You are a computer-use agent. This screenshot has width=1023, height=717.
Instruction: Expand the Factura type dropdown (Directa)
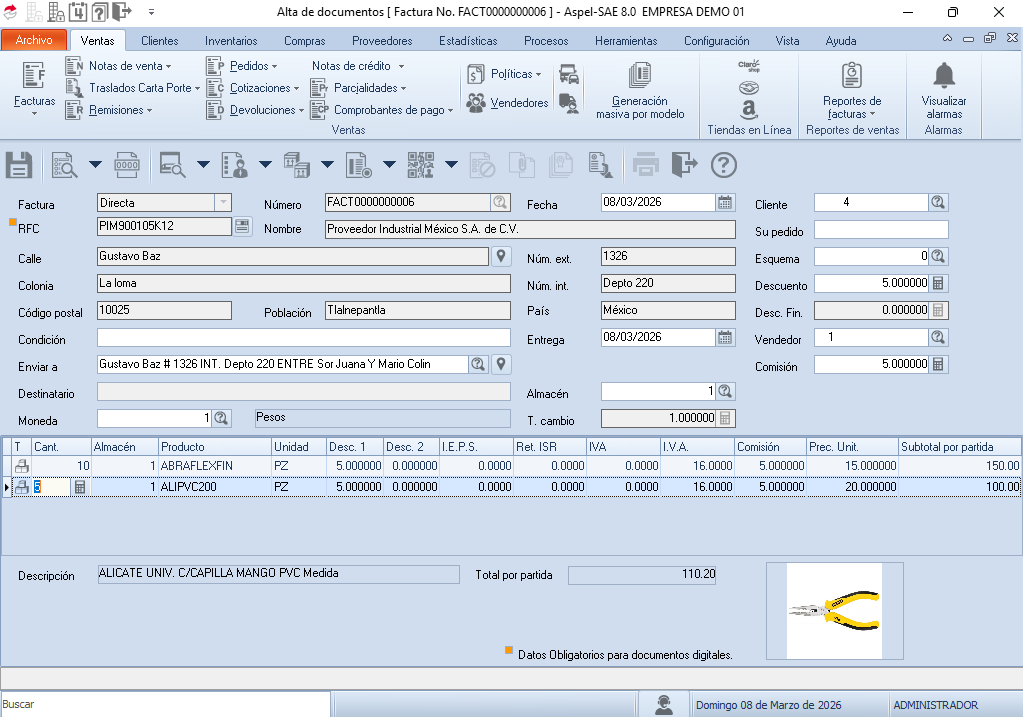[222, 202]
